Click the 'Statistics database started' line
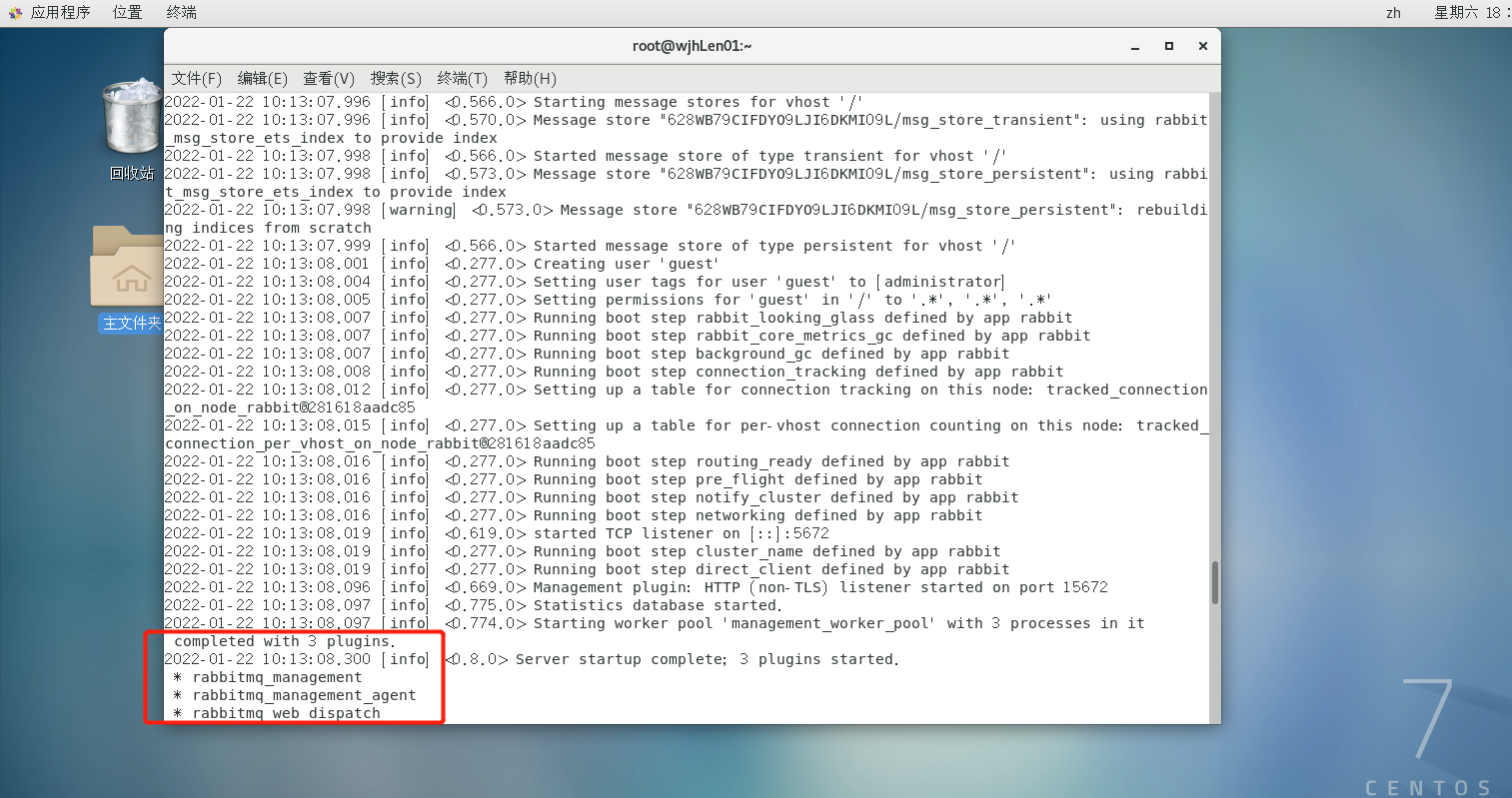The image size is (1512, 798). point(473,605)
